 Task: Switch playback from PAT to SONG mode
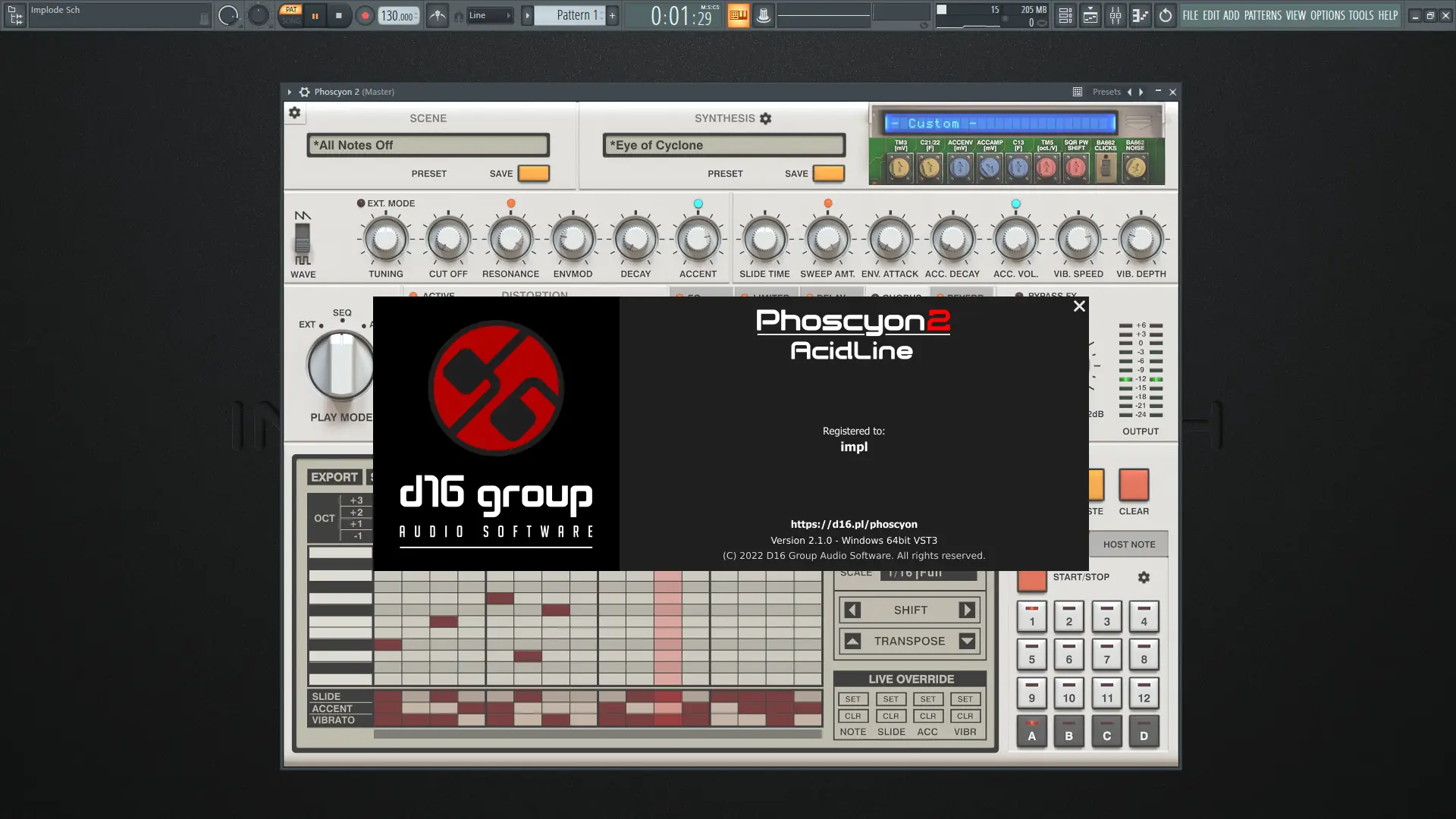pyautogui.click(x=293, y=20)
